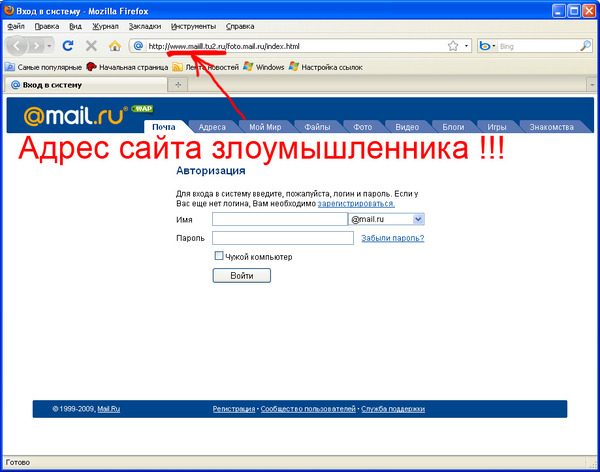Select the Вход в систему browser tab
Image resolution: width=600 pixels, height=472 pixels.
(86, 85)
